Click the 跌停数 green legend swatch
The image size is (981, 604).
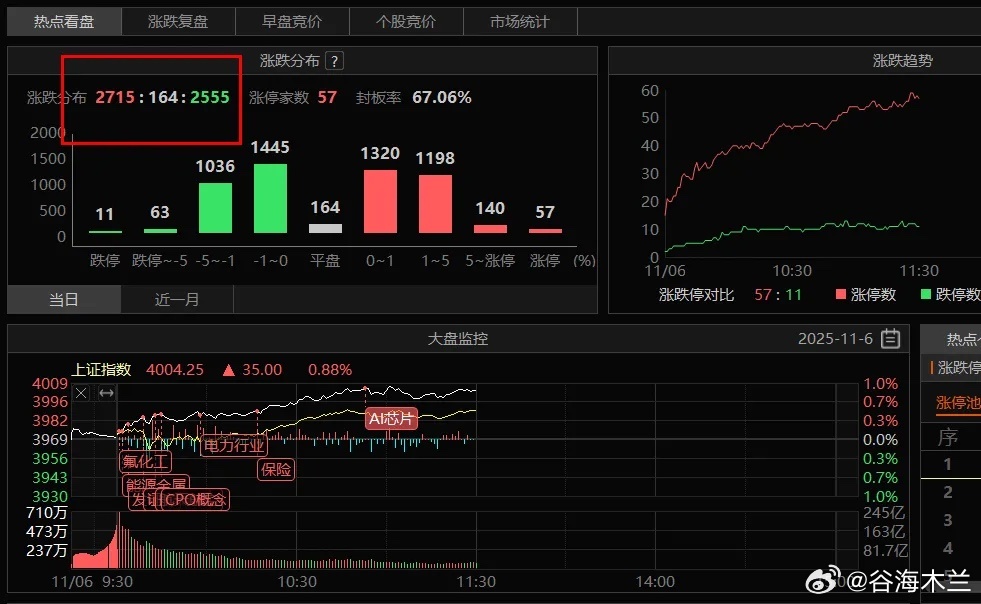[x=926, y=294]
